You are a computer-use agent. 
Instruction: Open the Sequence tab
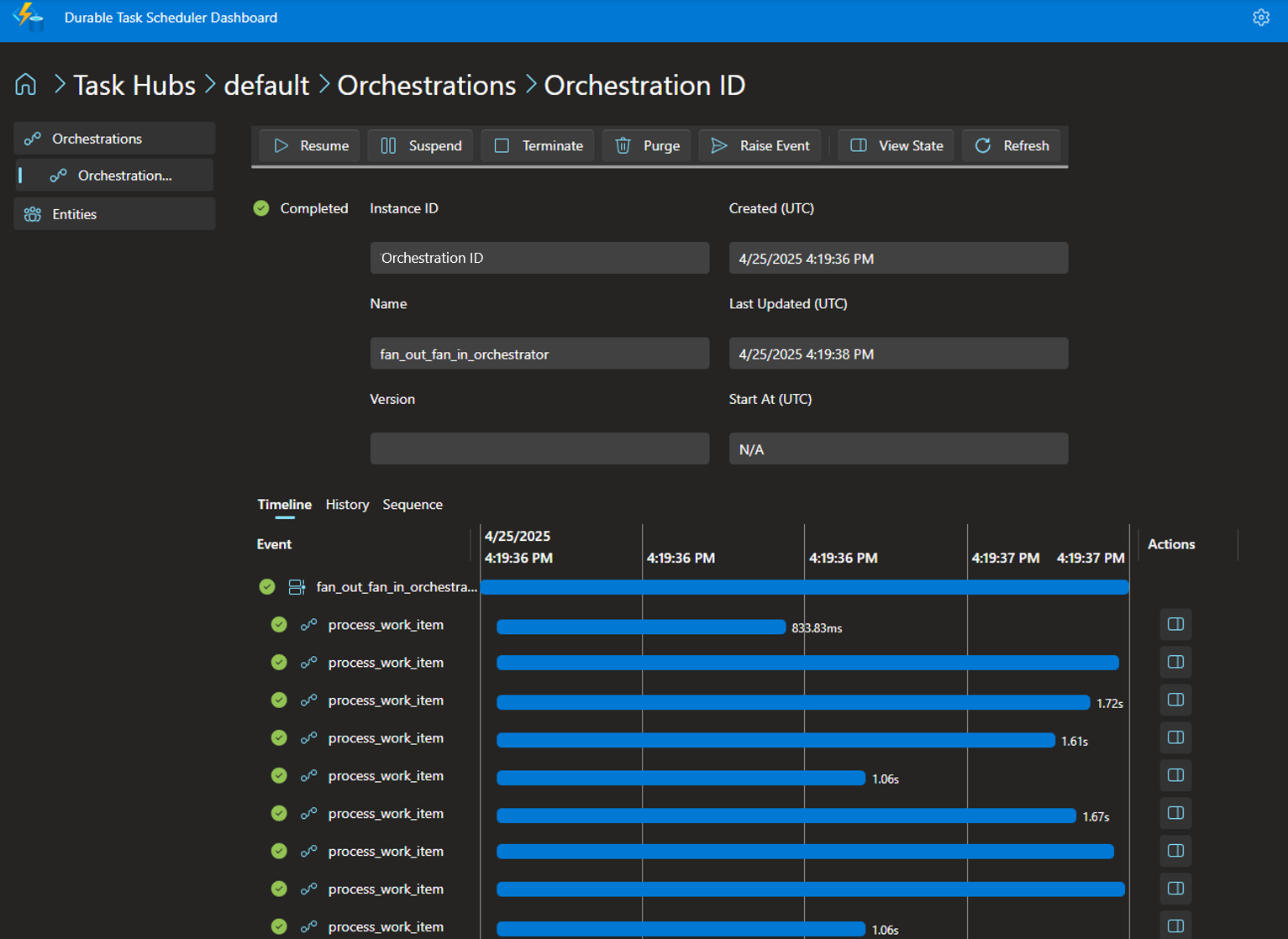point(413,504)
